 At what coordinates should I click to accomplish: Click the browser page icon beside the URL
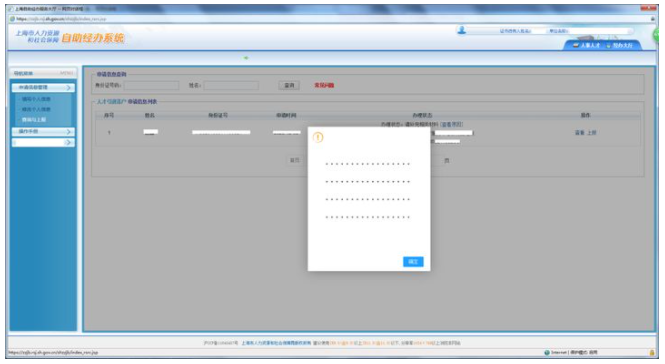tap(12, 19)
